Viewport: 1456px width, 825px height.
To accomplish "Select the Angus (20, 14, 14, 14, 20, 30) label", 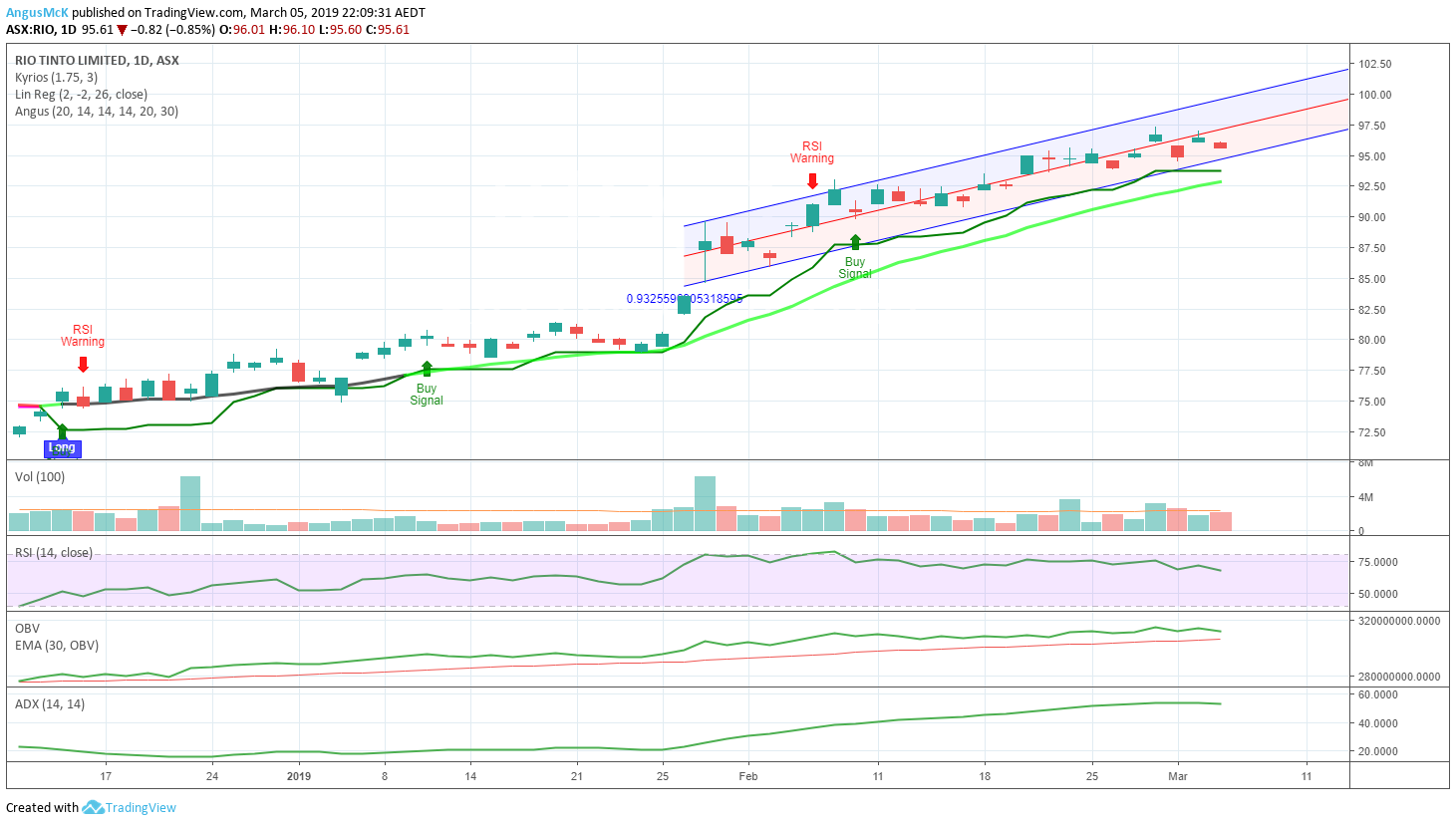I will pos(97,112).
